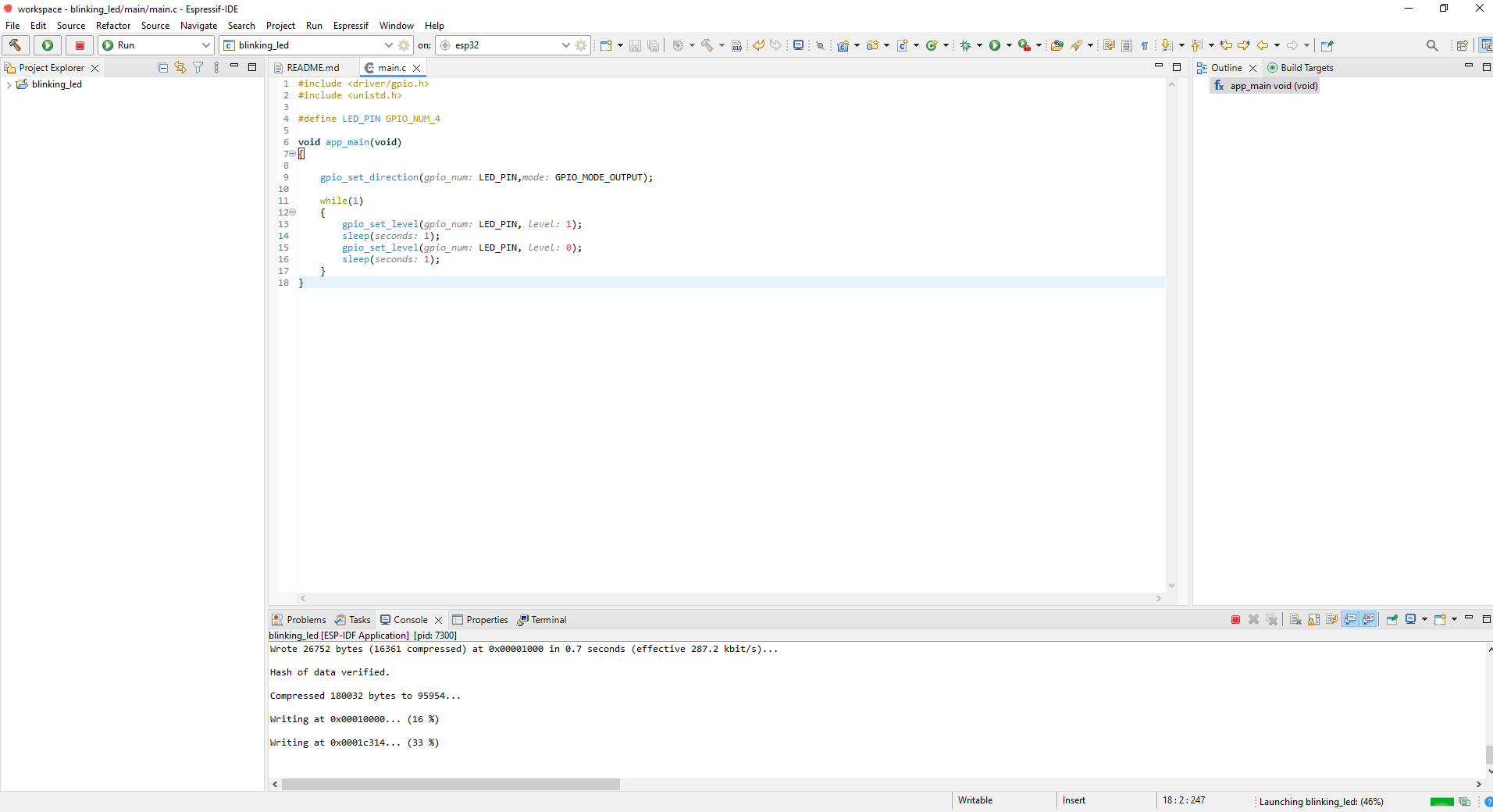Switch to the README.md editor tab
The width and height of the screenshot is (1493, 812).
tap(312, 68)
